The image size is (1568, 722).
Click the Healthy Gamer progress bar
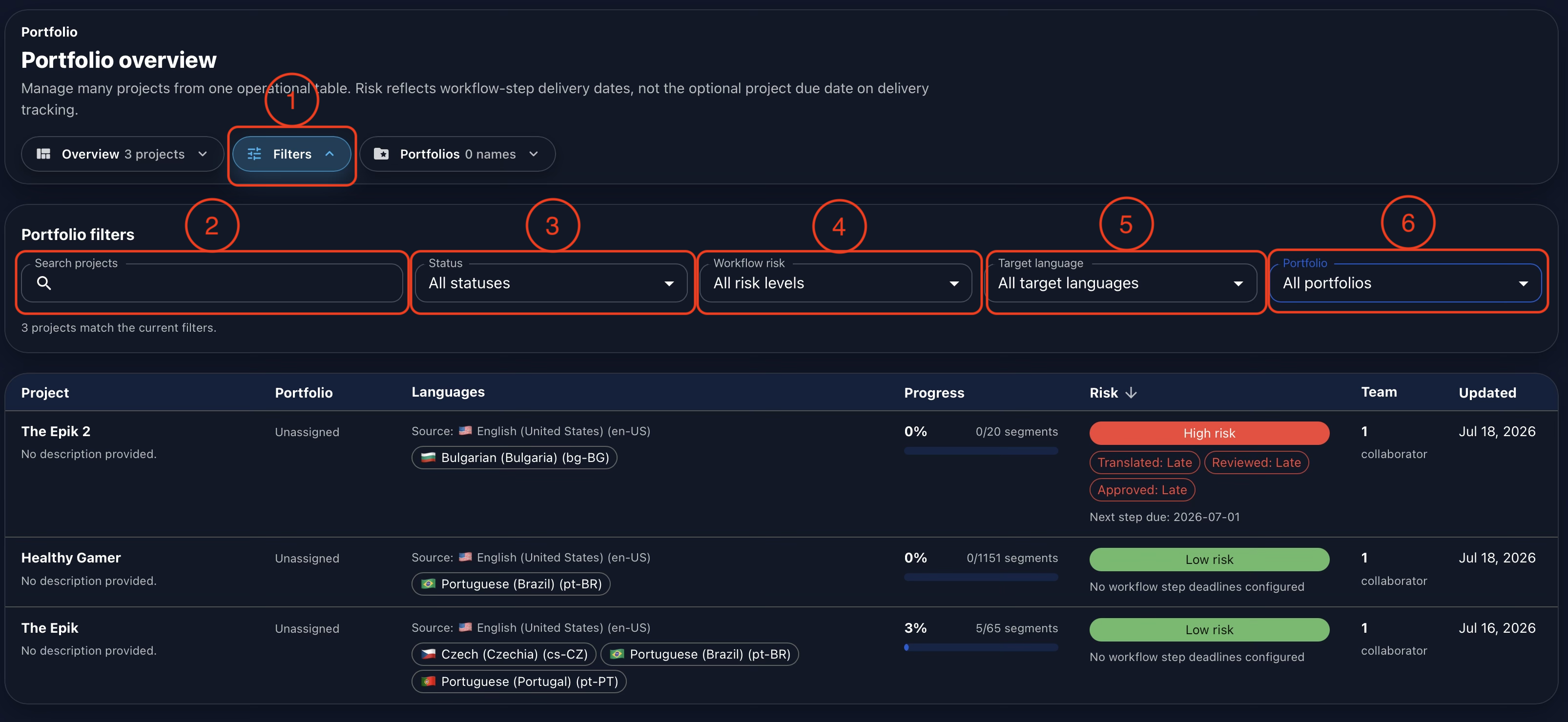[x=981, y=577]
